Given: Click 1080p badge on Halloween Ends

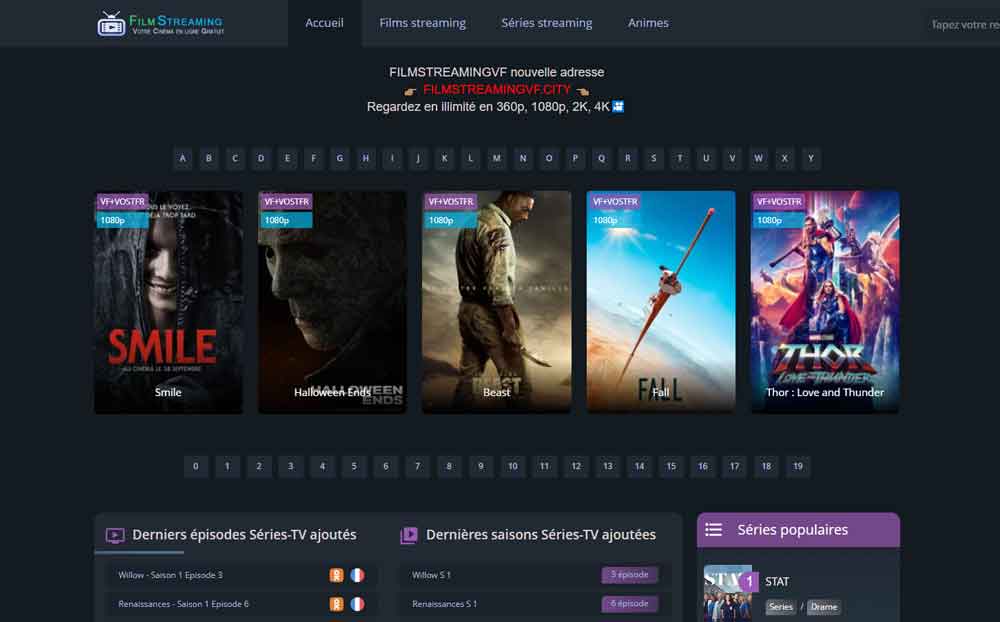Looking at the screenshot, I should click(286, 220).
